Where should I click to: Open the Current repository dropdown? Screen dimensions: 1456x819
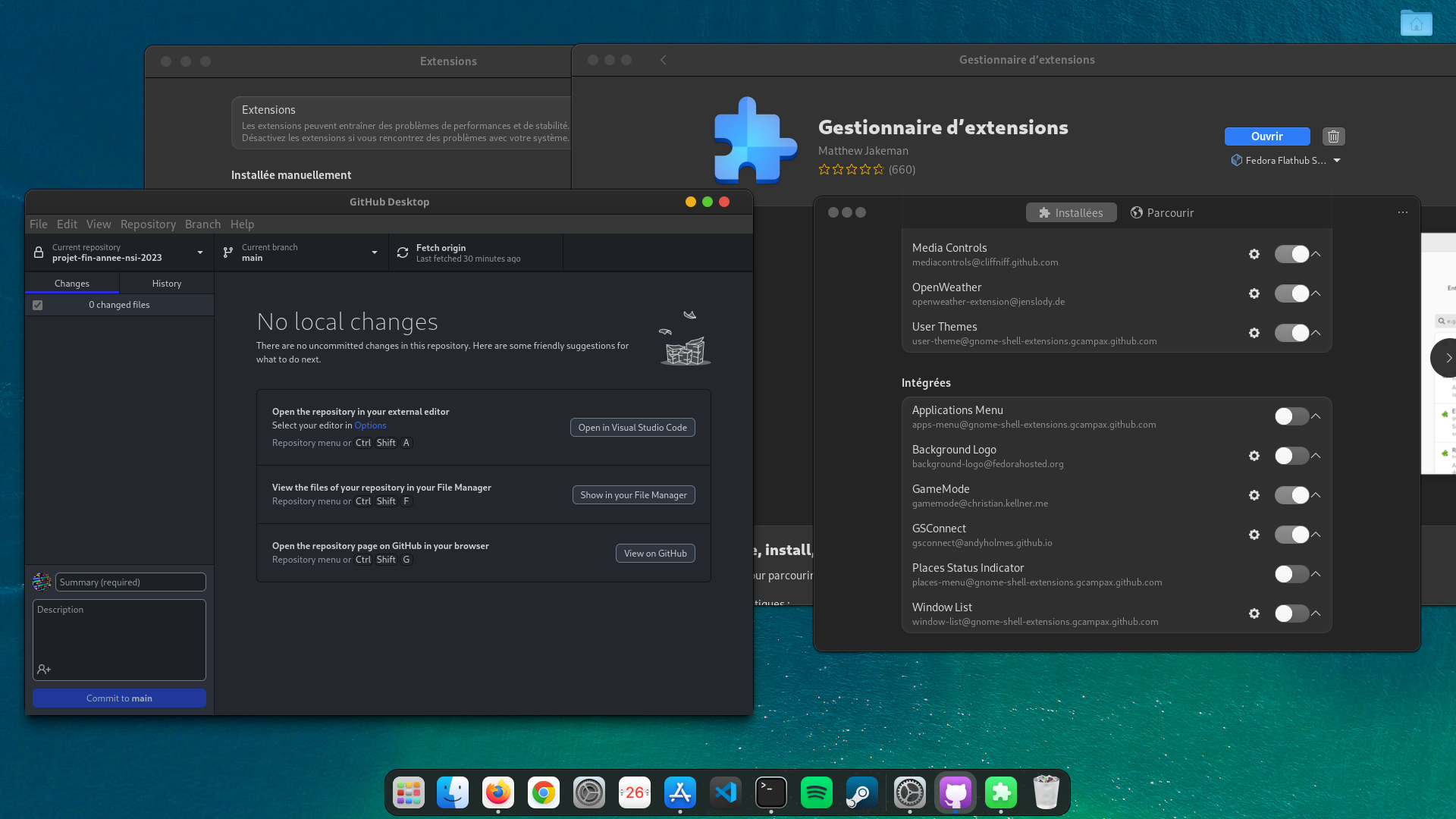119,253
